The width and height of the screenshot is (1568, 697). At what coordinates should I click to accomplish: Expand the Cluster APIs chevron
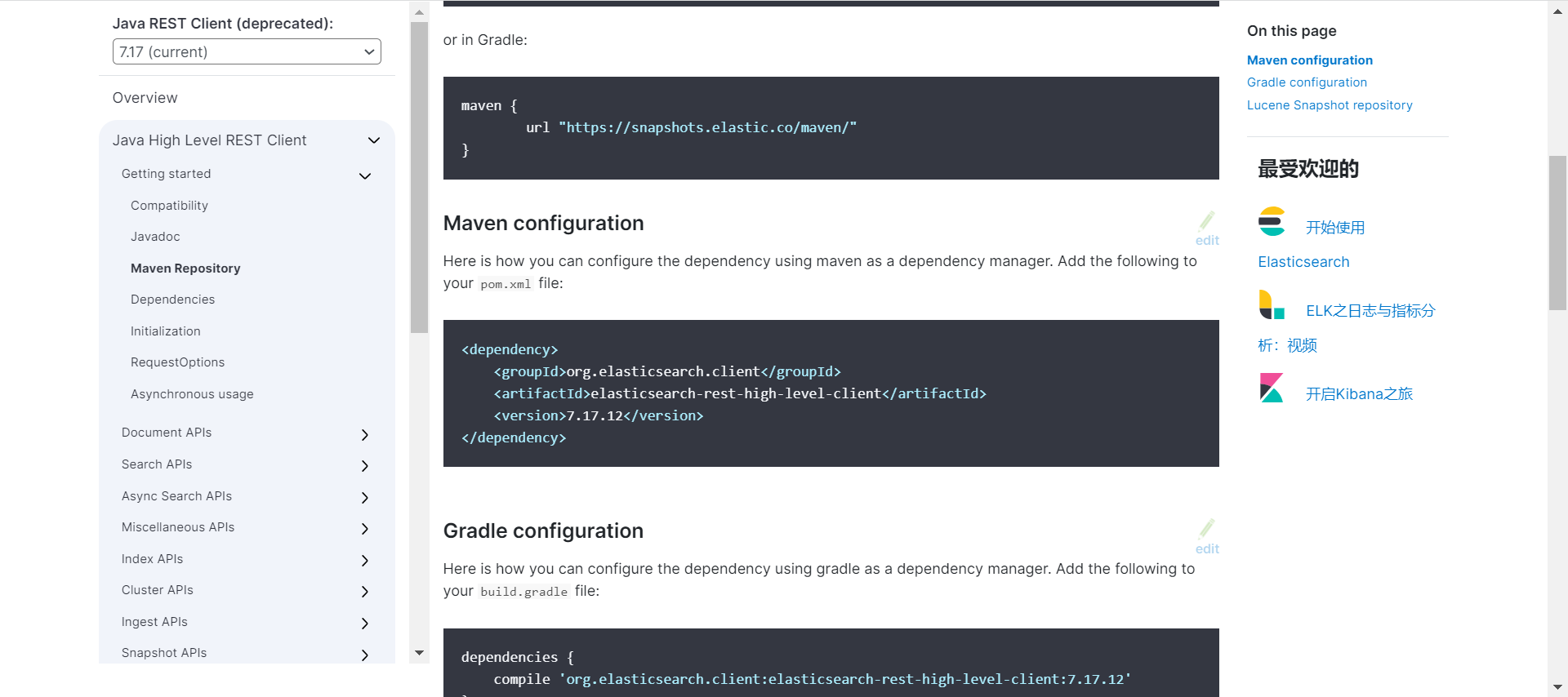click(365, 592)
